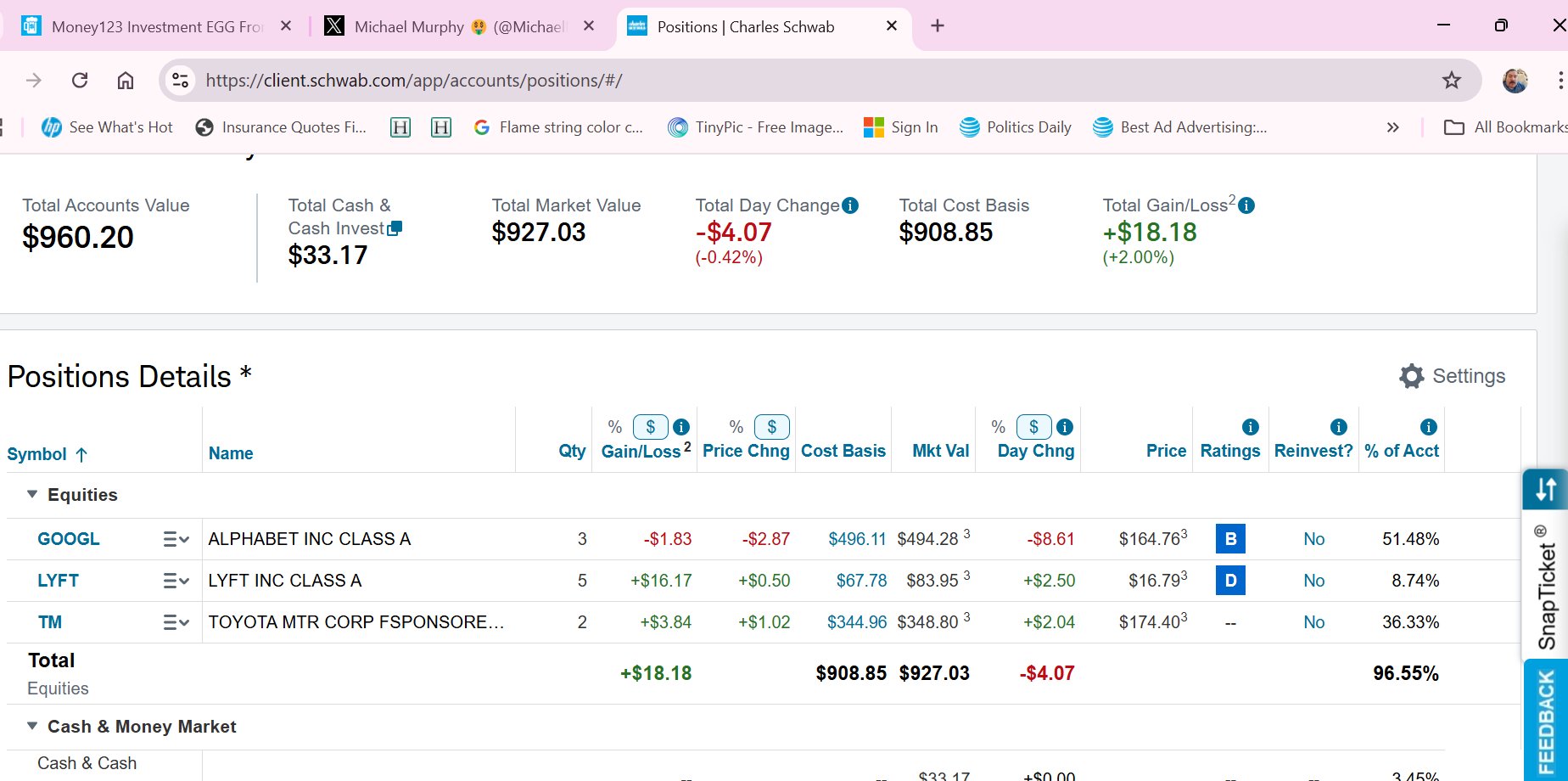Switch Price Chng column to dollar
Image resolution: width=1568 pixels, height=781 pixels.
(772, 427)
